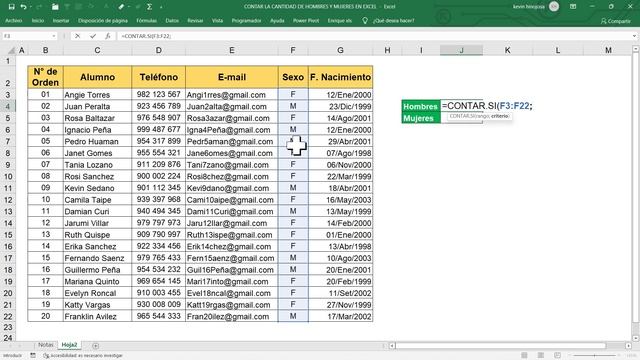Image resolution: width=640 pixels, height=360 pixels.
Task: Open the folder icon in the quick access toolbar
Action: click(55, 7)
